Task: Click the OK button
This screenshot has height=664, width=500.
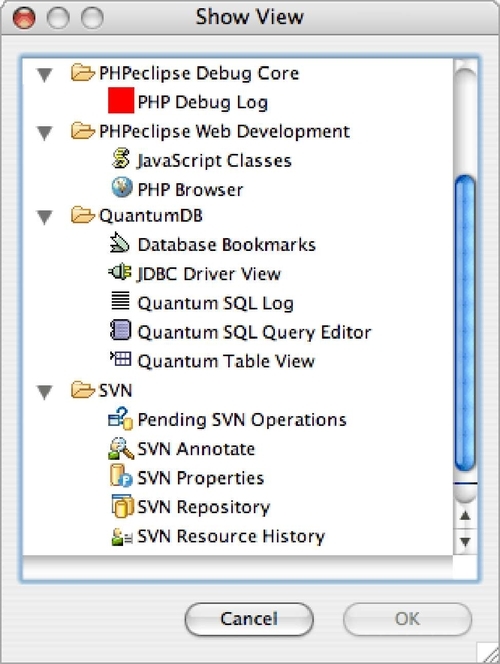Action: (407, 619)
